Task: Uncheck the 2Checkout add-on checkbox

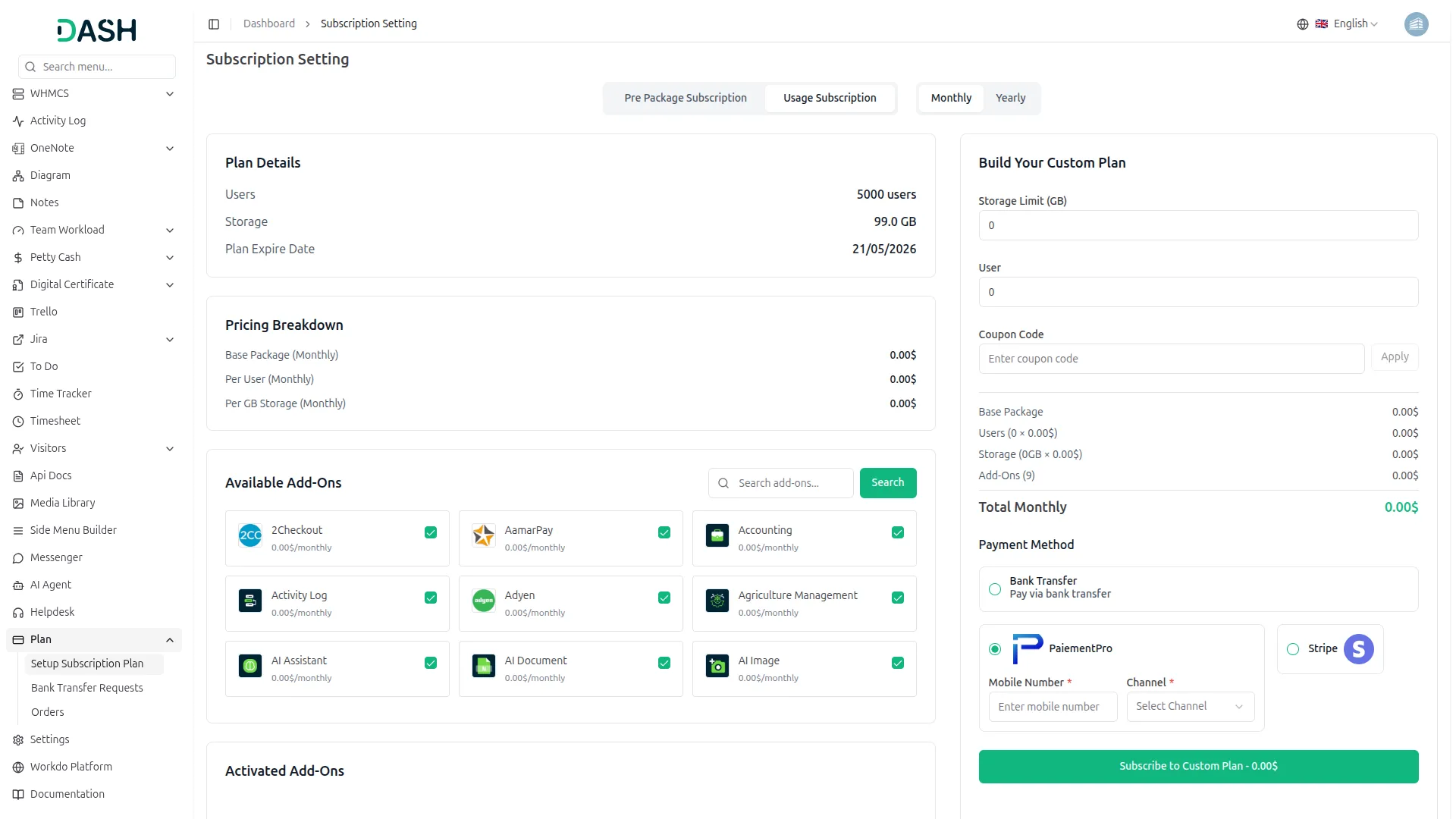Action: point(431,532)
